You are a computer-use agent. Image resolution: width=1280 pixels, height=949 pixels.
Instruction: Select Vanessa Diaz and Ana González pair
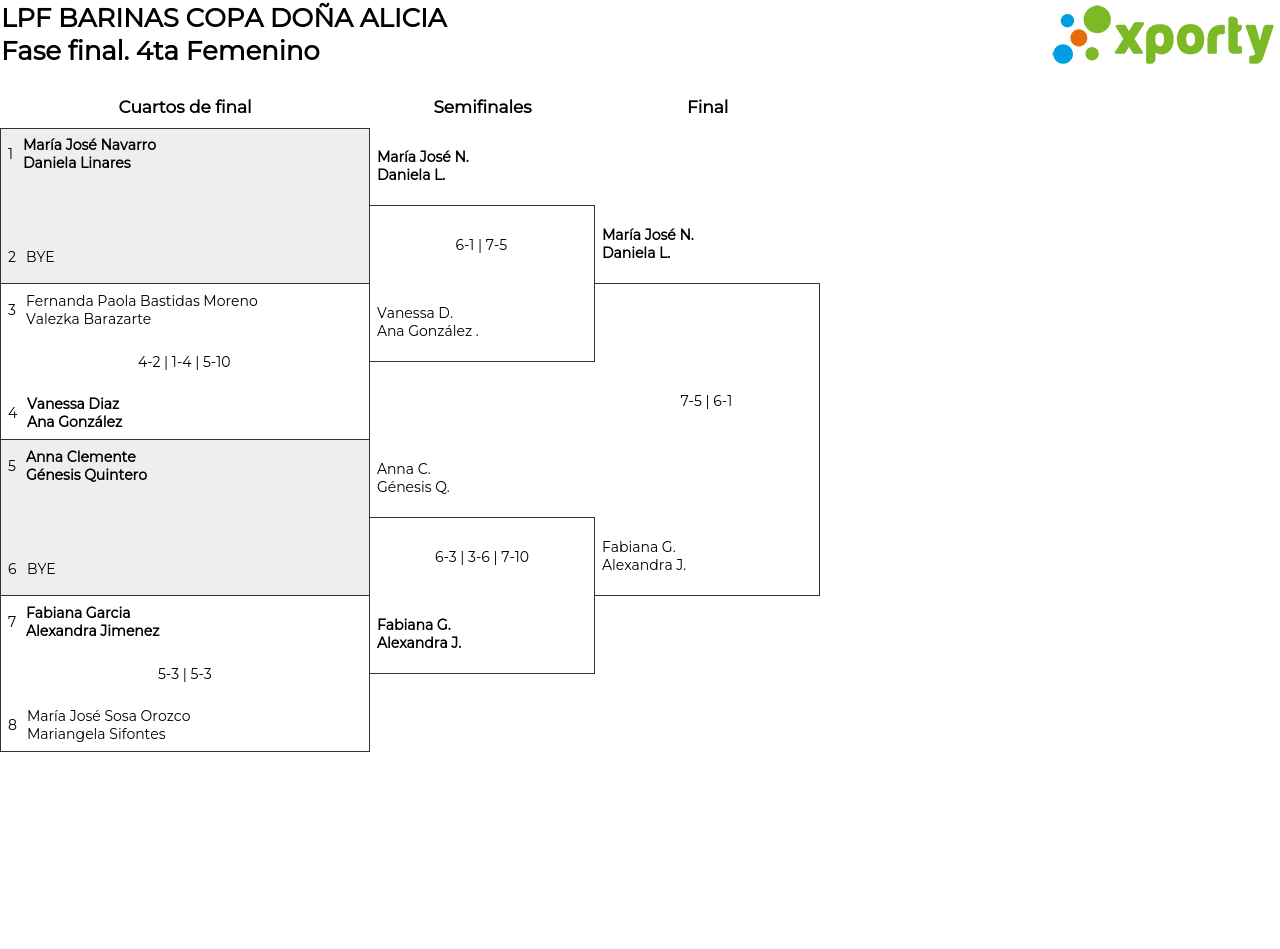[x=74, y=413]
